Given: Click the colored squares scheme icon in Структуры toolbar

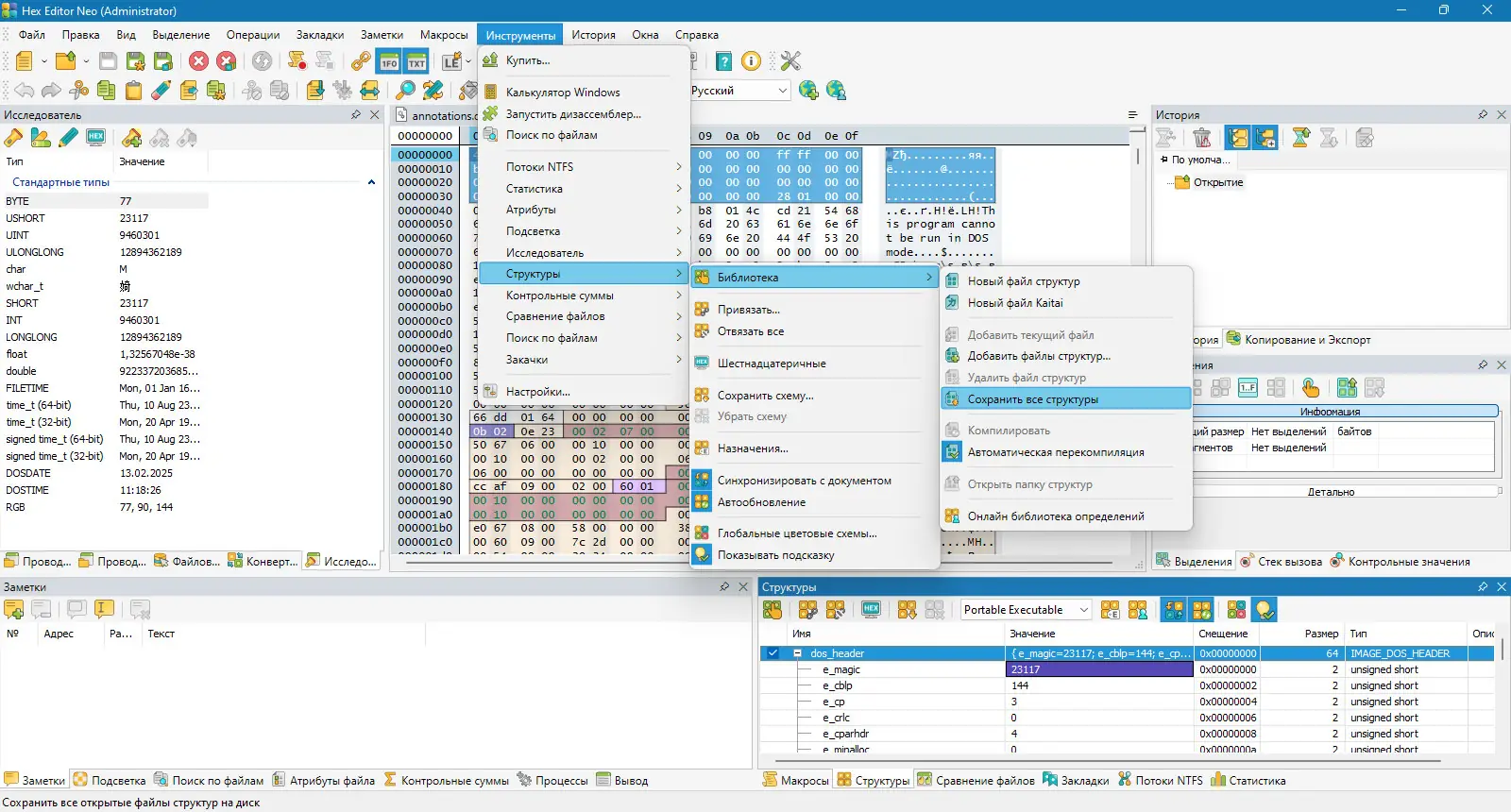Looking at the screenshot, I should 1237,610.
